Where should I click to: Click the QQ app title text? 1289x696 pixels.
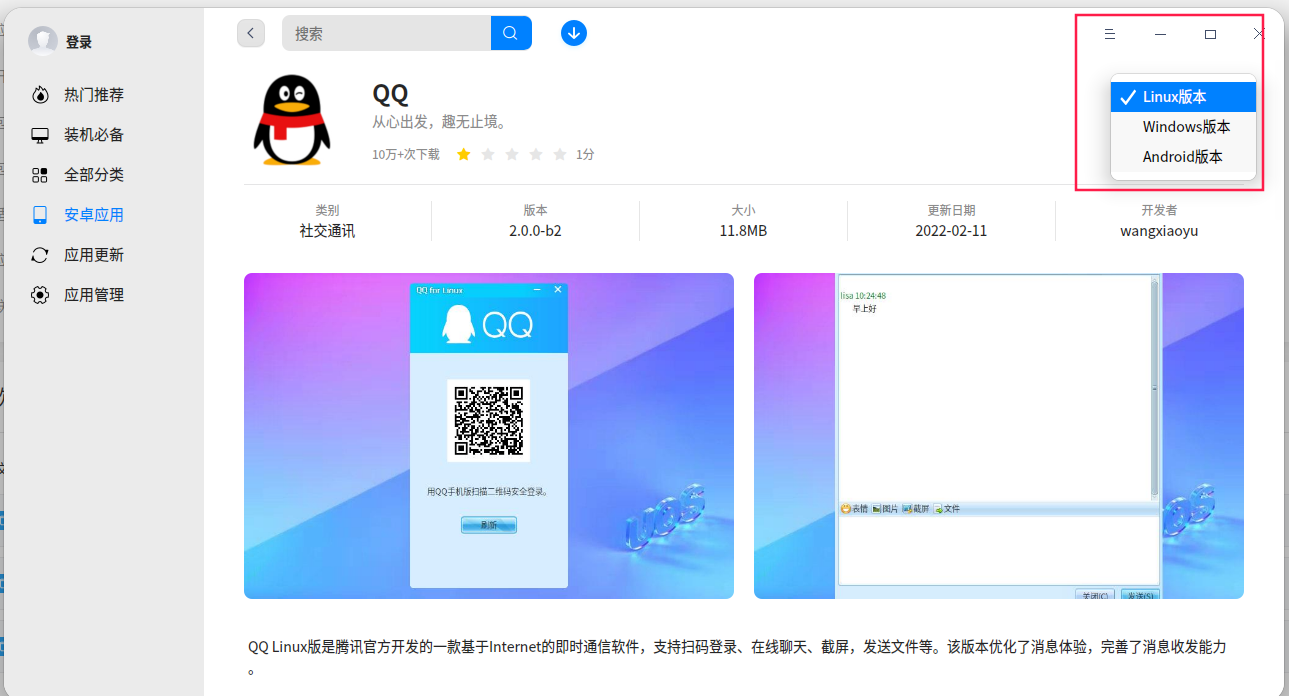[x=391, y=94]
